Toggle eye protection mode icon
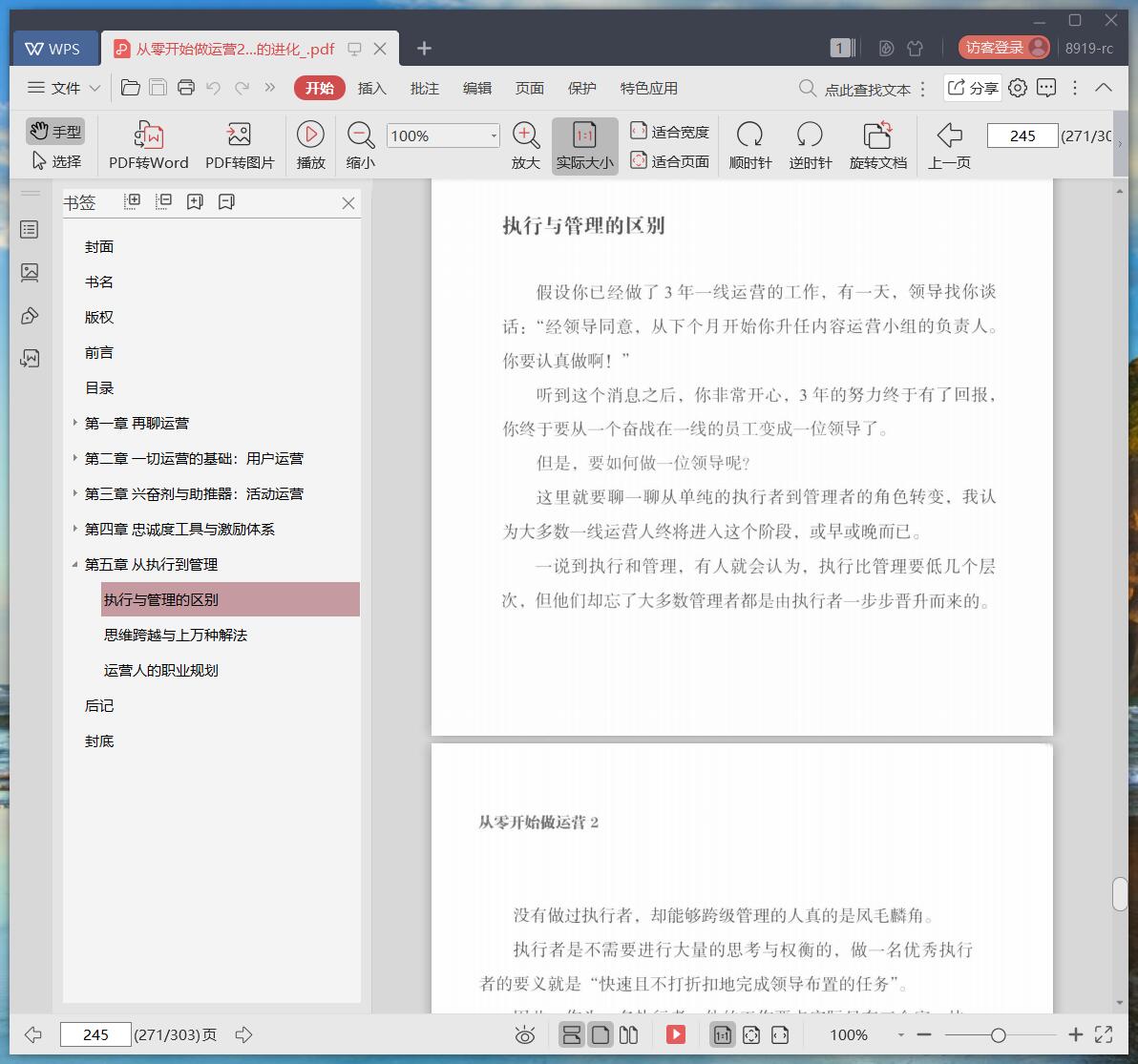This screenshot has height=1064, width=1138. pyautogui.click(x=525, y=1035)
